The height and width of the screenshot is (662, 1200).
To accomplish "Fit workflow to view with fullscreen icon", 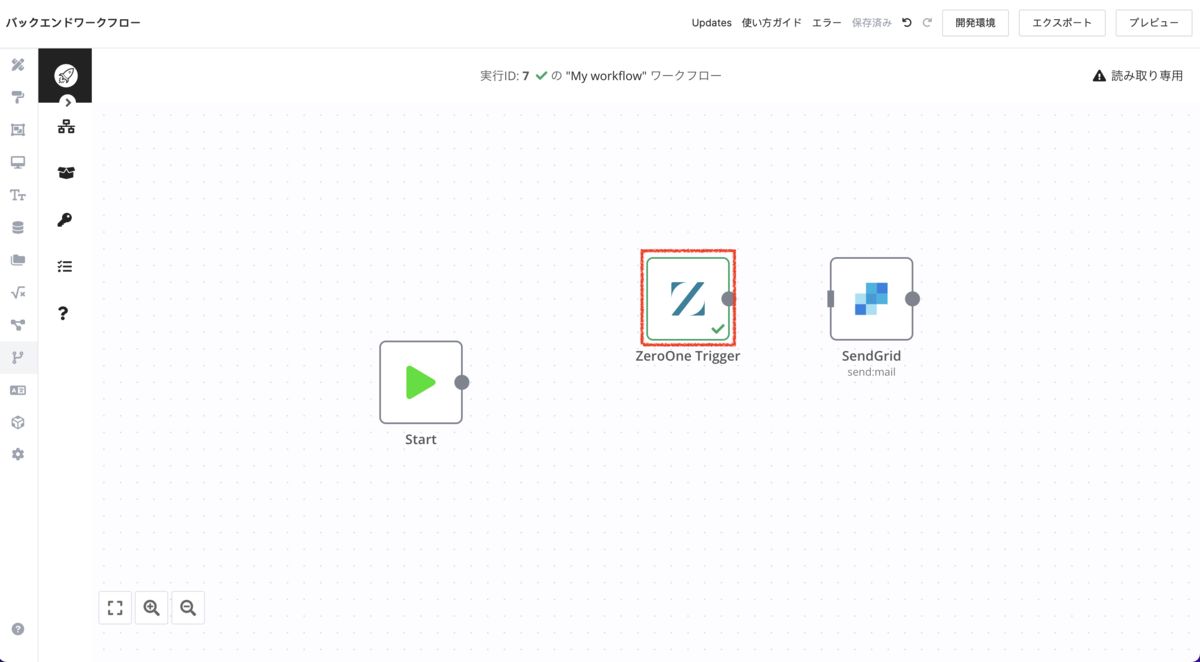I will pos(115,608).
